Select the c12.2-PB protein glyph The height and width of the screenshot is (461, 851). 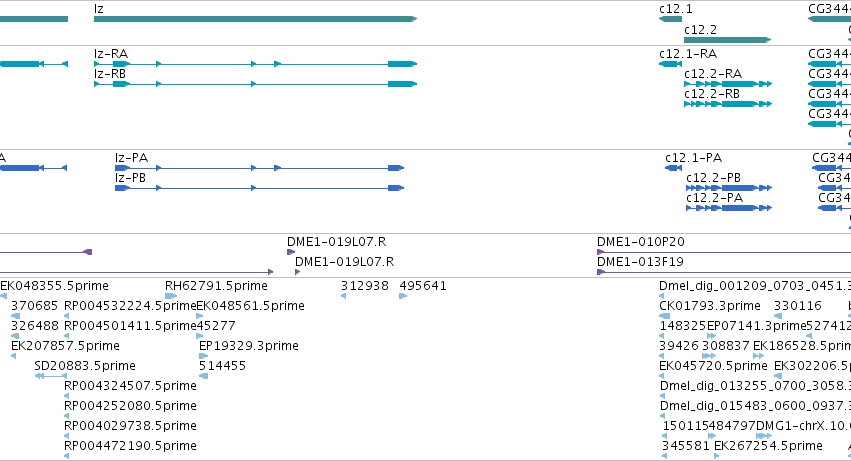[x=729, y=188]
